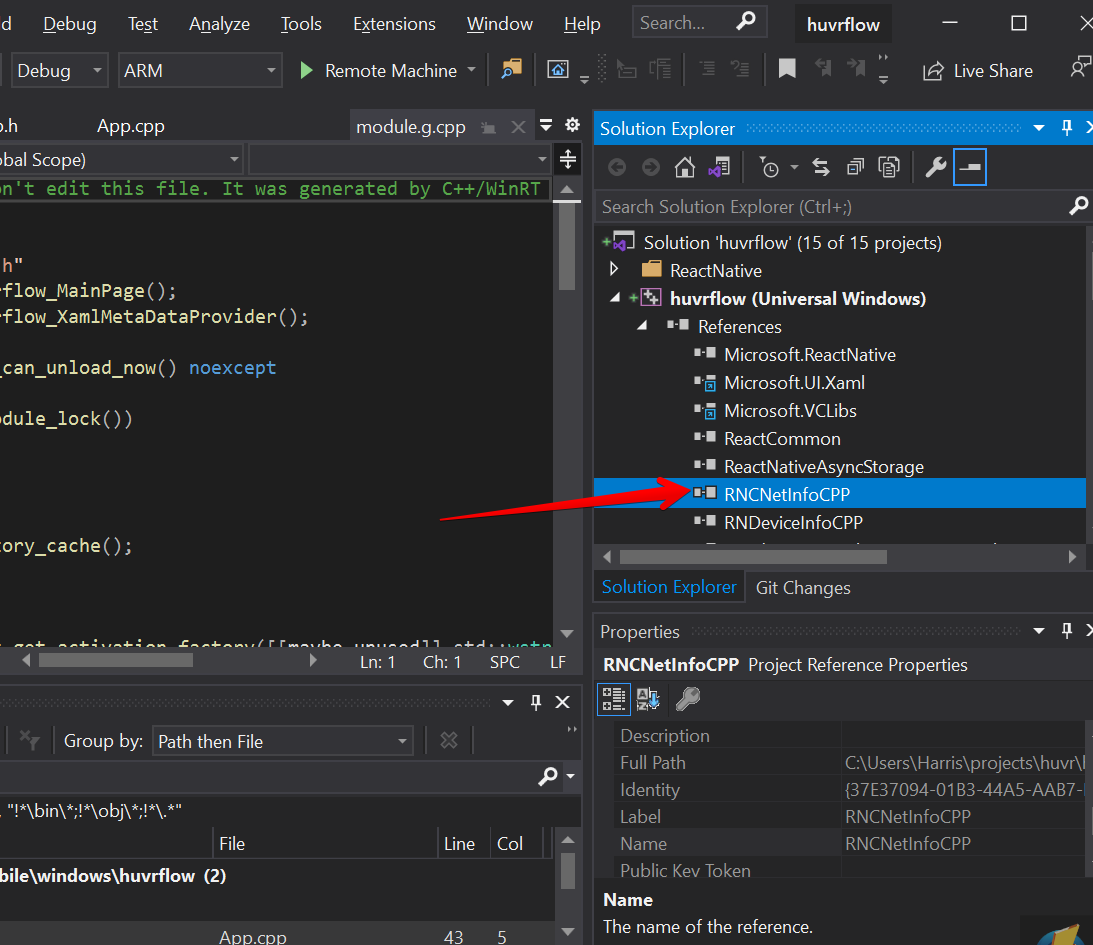Click the Collapse All icon in Solution Explorer
The image size is (1093, 945).
pos(855,167)
